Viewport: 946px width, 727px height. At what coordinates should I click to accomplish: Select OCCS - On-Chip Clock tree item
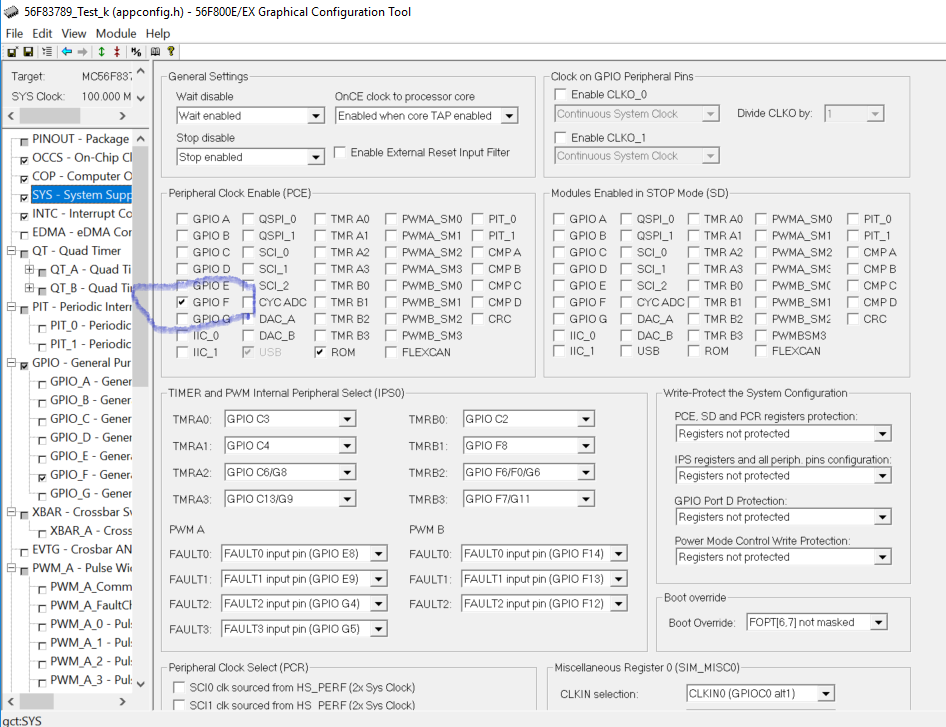tap(81, 157)
